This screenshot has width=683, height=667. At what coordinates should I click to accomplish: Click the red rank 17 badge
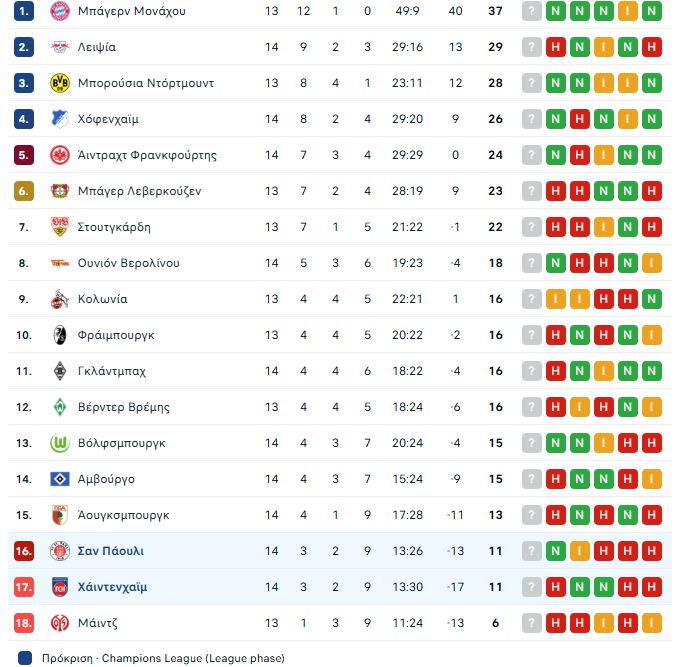(24, 587)
